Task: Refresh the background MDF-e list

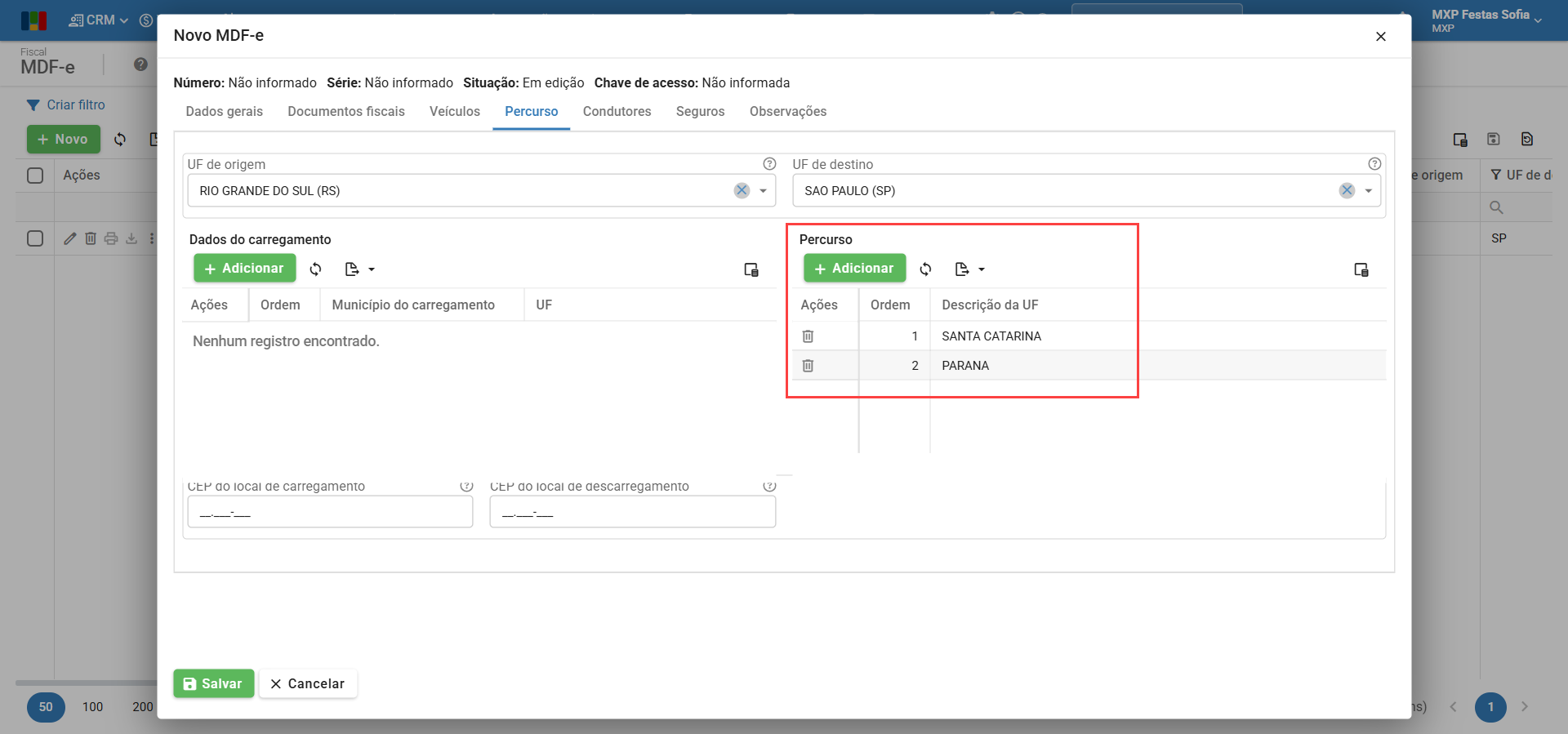Action: click(x=120, y=139)
